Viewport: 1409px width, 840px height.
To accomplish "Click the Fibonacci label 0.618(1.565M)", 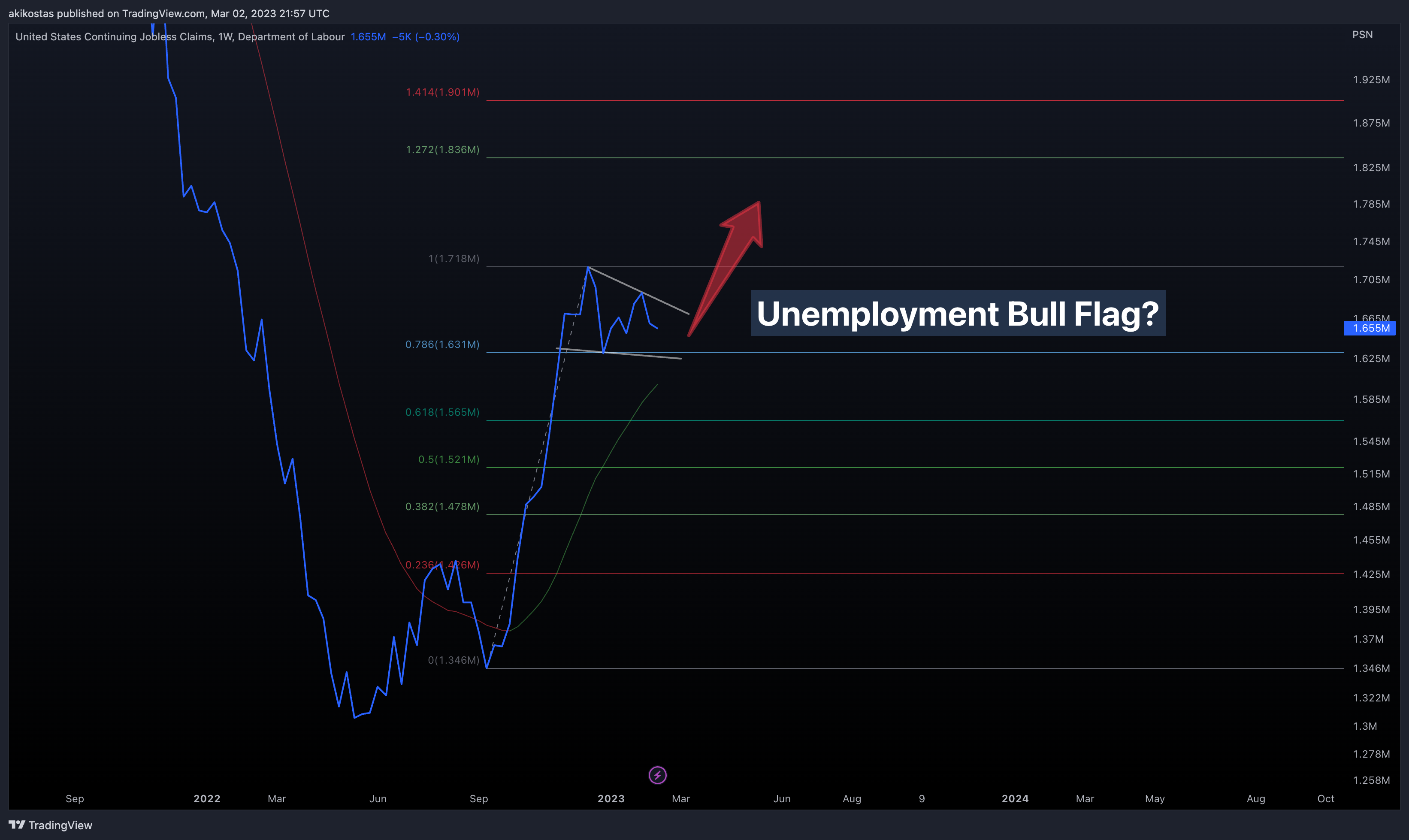I will point(443,412).
